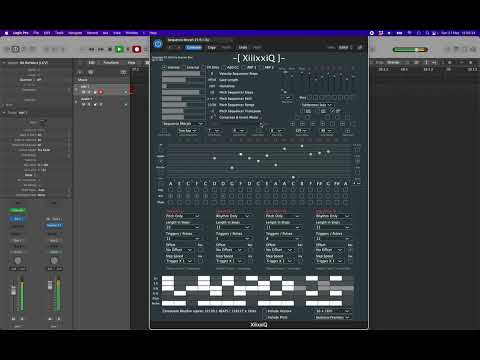The height and width of the screenshot is (360, 480).
Task: Toggle the Include Pitch checkbox
Action: coord(266,317)
